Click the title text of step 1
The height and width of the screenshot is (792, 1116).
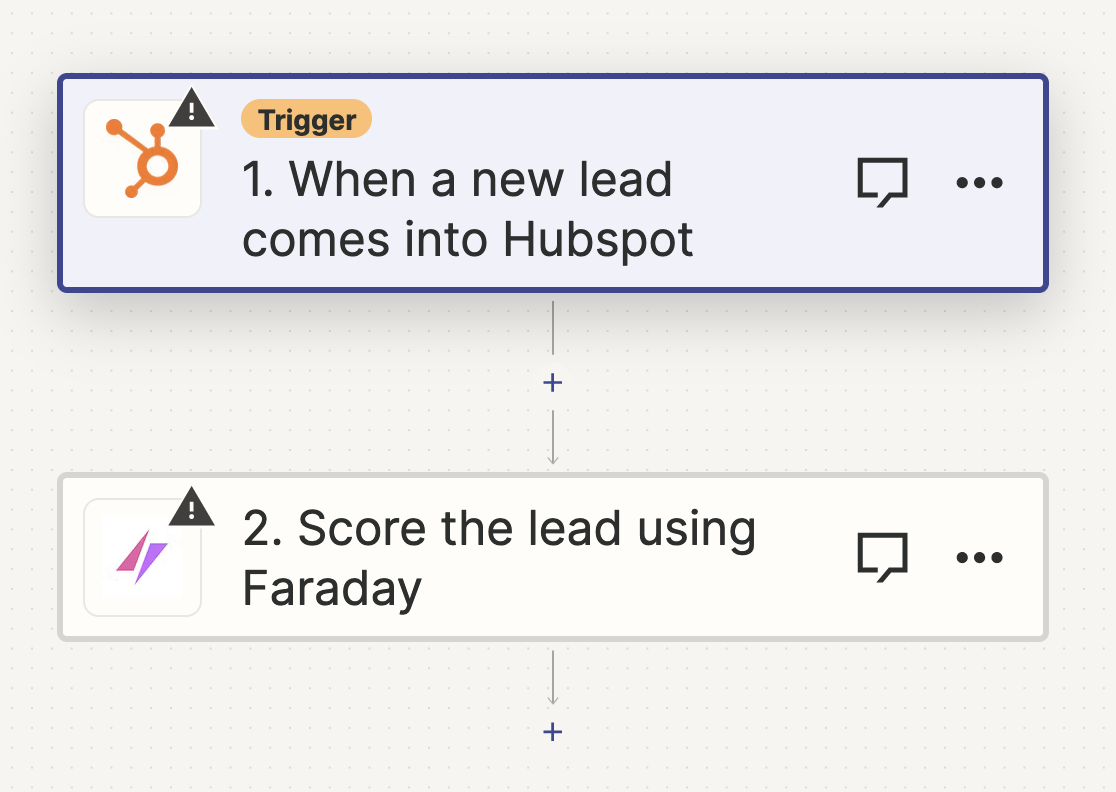pos(457,208)
